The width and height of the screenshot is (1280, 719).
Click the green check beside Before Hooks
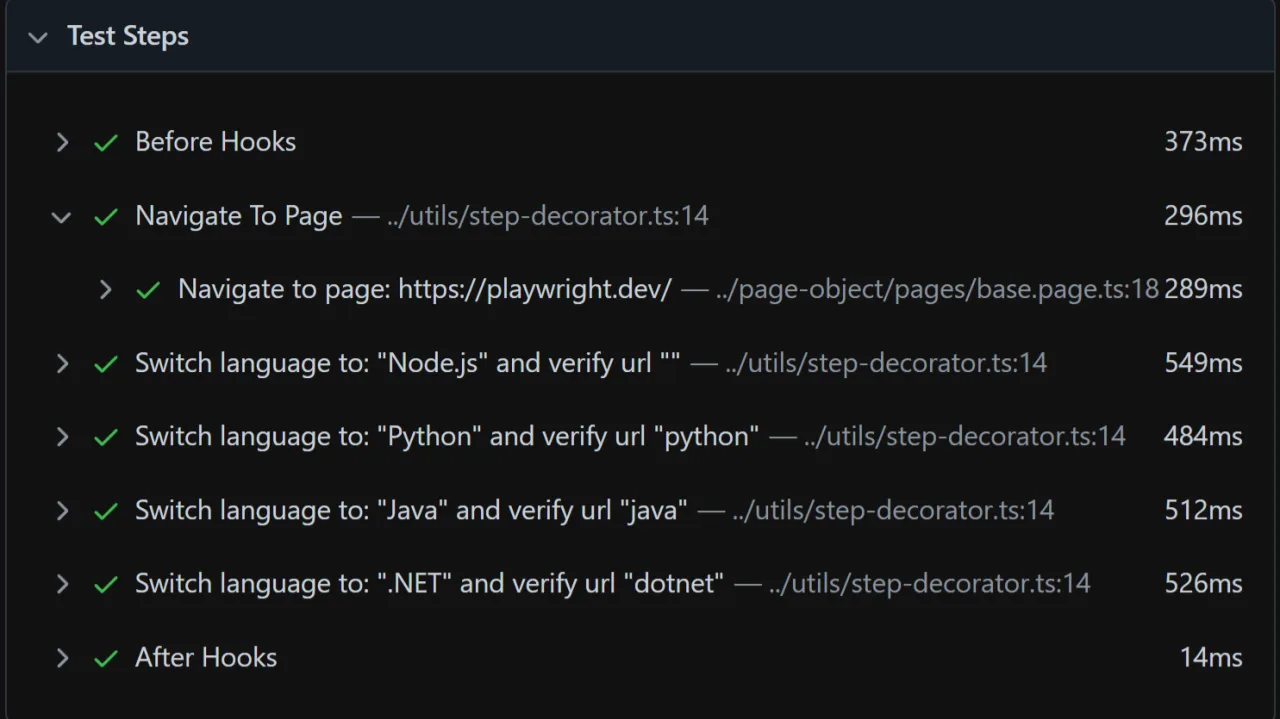(x=106, y=143)
